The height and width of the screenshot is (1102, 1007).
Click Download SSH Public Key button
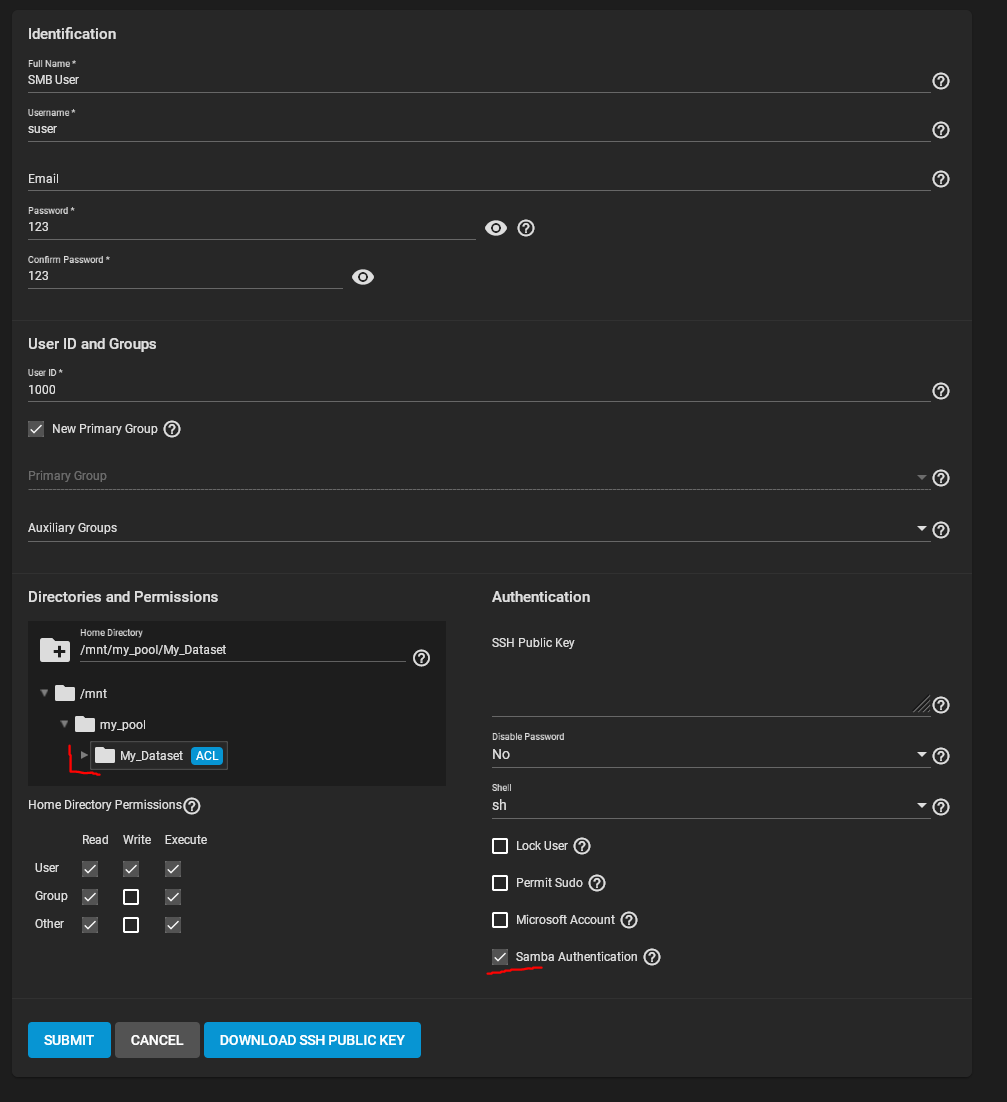tap(312, 1040)
